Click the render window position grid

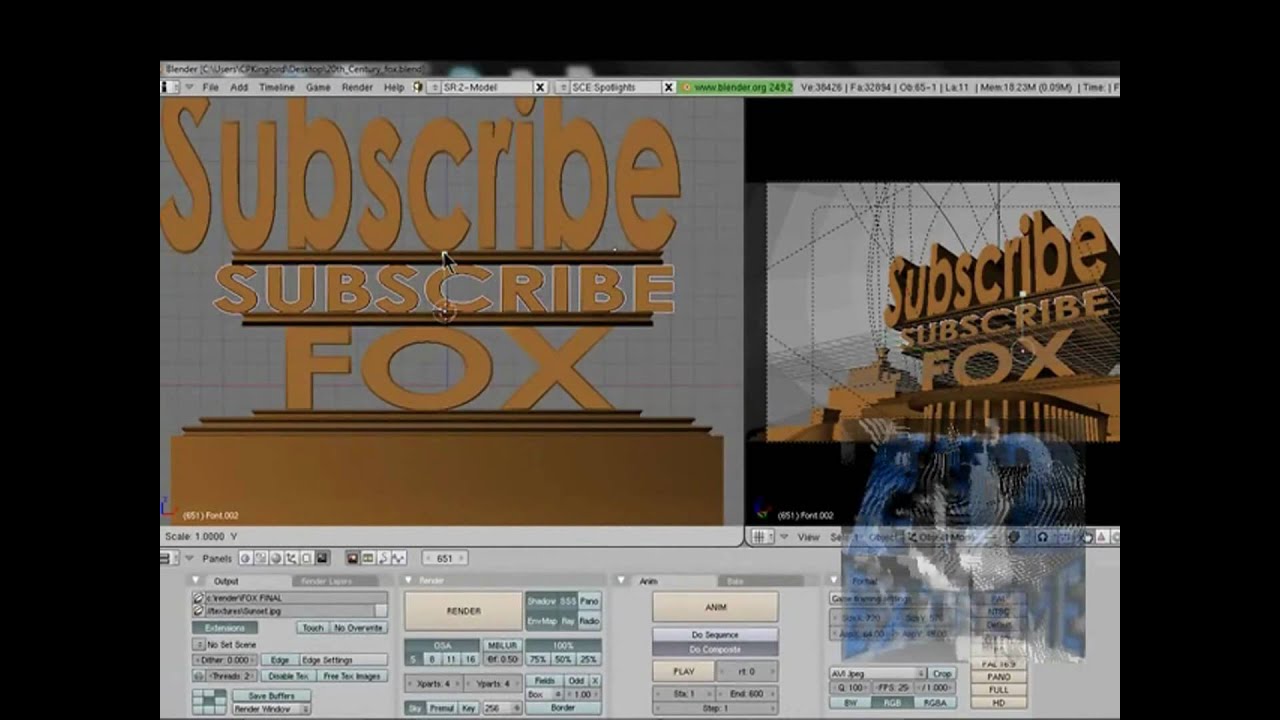(209, 702)
